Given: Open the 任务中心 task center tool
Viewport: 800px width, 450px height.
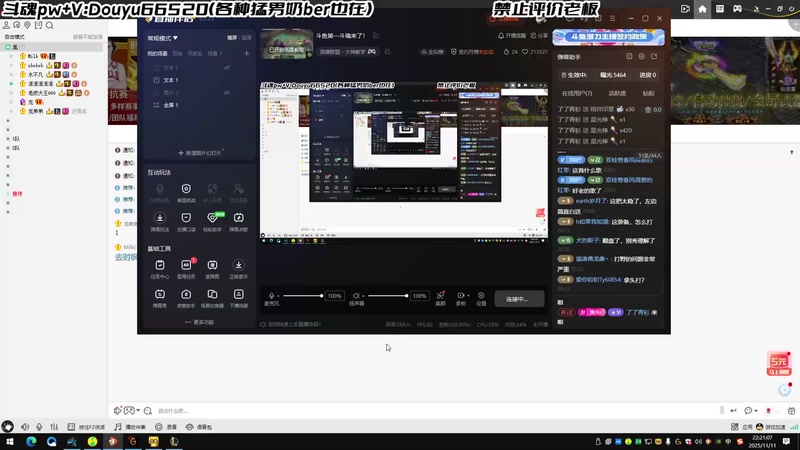Looking at the screenshot, I should [x=160, y=268].
